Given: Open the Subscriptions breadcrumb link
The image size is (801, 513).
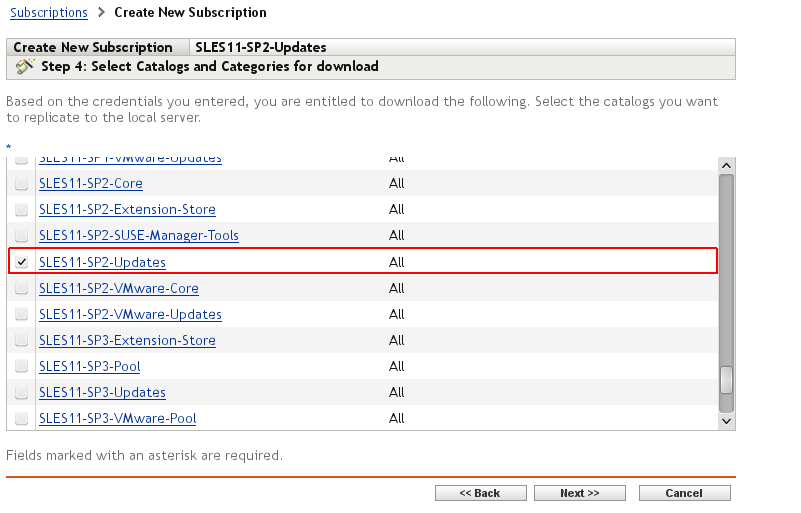Looking at the screenshot, I should point(49,13).
